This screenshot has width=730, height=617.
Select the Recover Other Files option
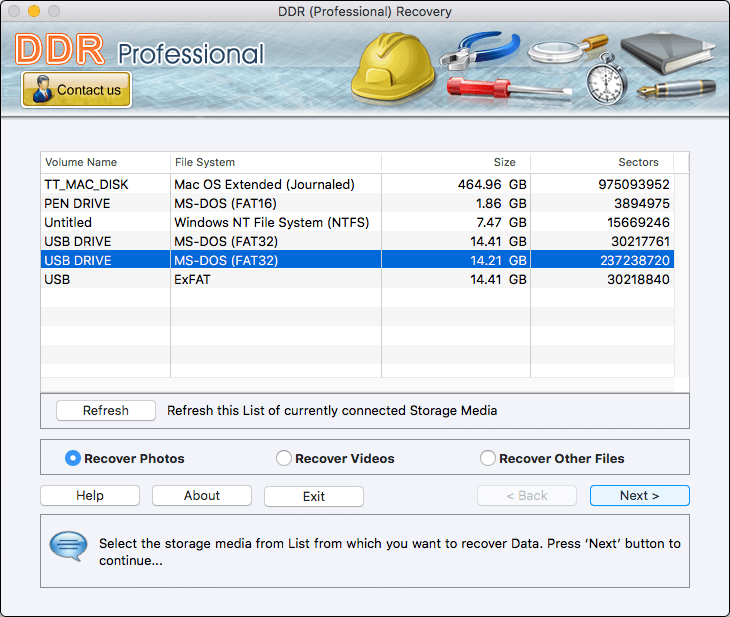tap(487, 458)
